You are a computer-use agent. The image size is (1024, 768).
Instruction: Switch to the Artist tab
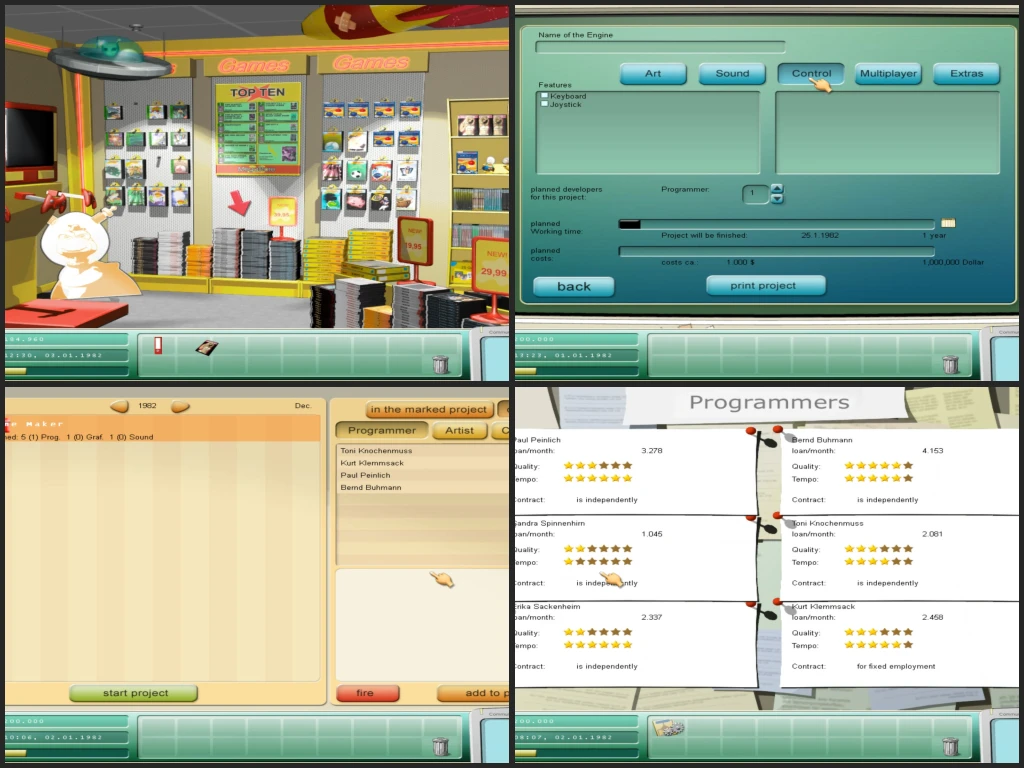460,430
